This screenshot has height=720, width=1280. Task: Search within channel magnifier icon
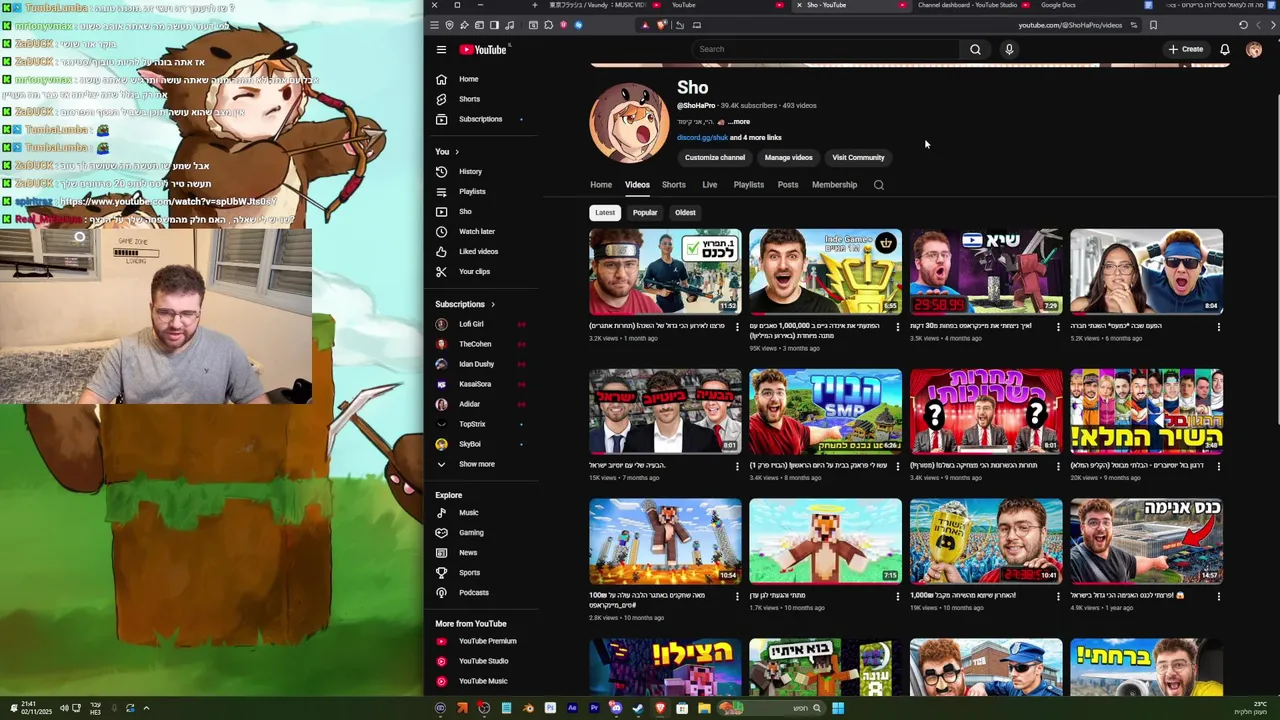coord(879,185)
